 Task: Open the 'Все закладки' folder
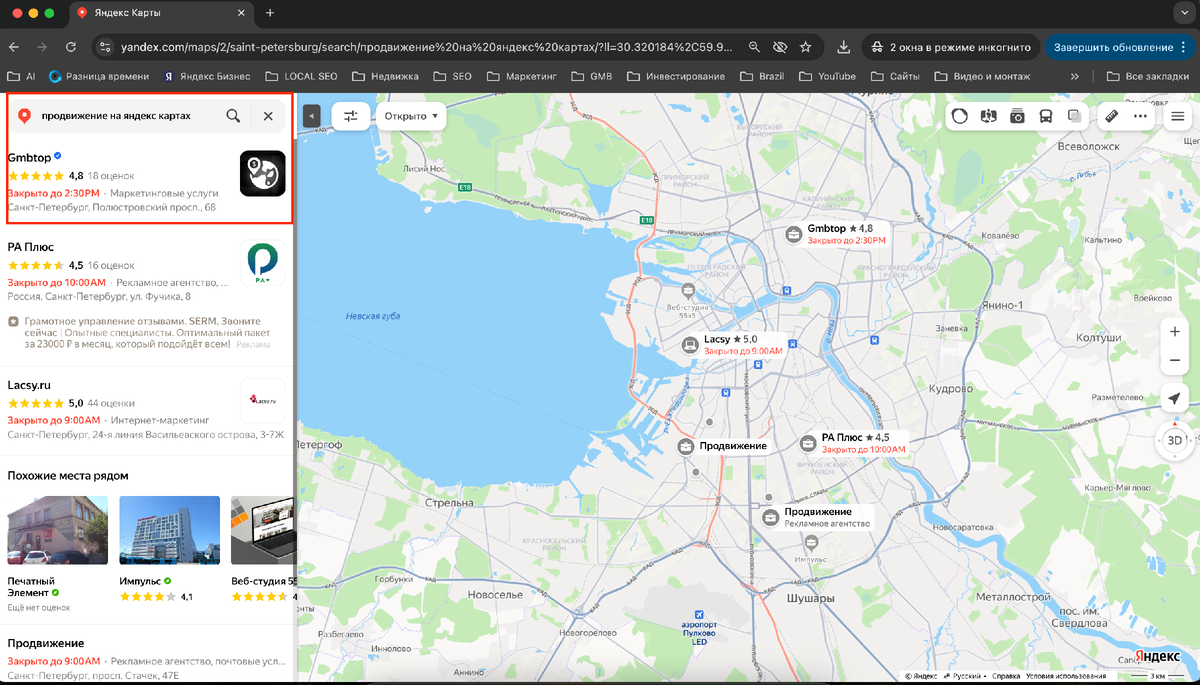click(x=1147, y=76)
